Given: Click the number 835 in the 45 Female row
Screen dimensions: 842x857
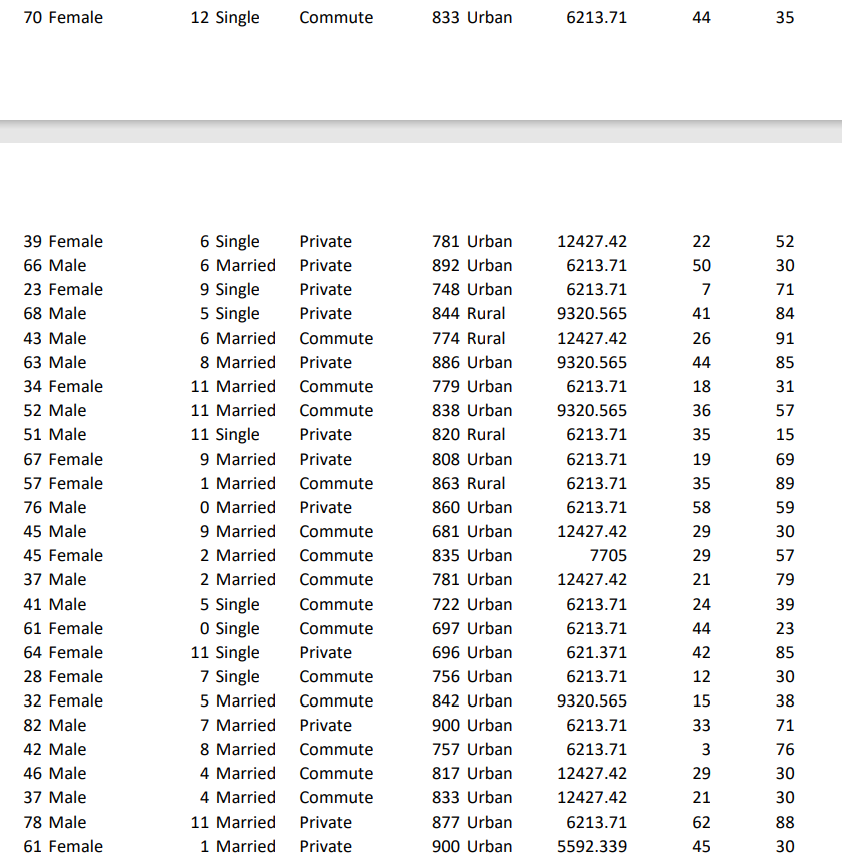Looking at the screenshot, I should (446, 555).
